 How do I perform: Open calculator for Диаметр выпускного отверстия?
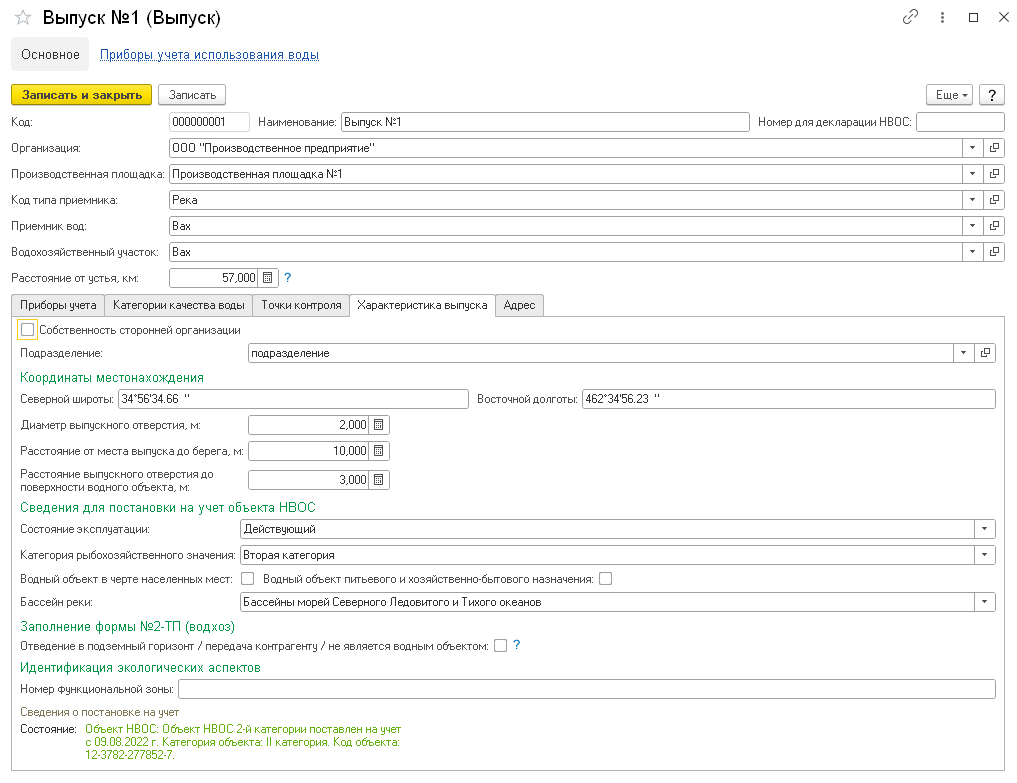click(379, 425)
